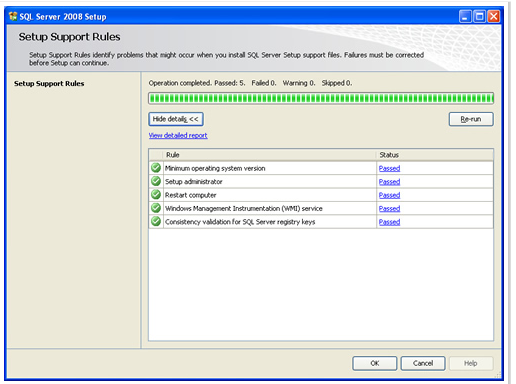Close the SQL Server 2008 Setup window
This screenshot has height=384, width=516.
pyautogui.click(x=494, y=16)
